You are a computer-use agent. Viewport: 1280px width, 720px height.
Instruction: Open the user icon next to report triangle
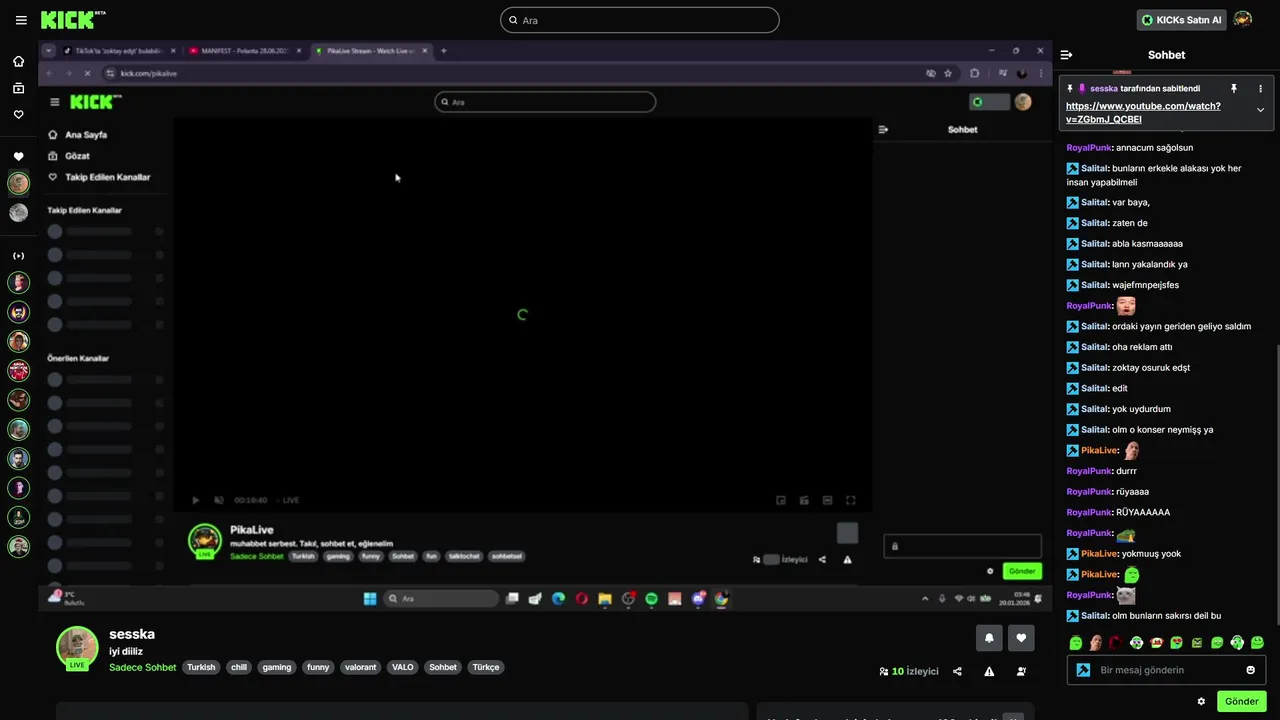1021,672
